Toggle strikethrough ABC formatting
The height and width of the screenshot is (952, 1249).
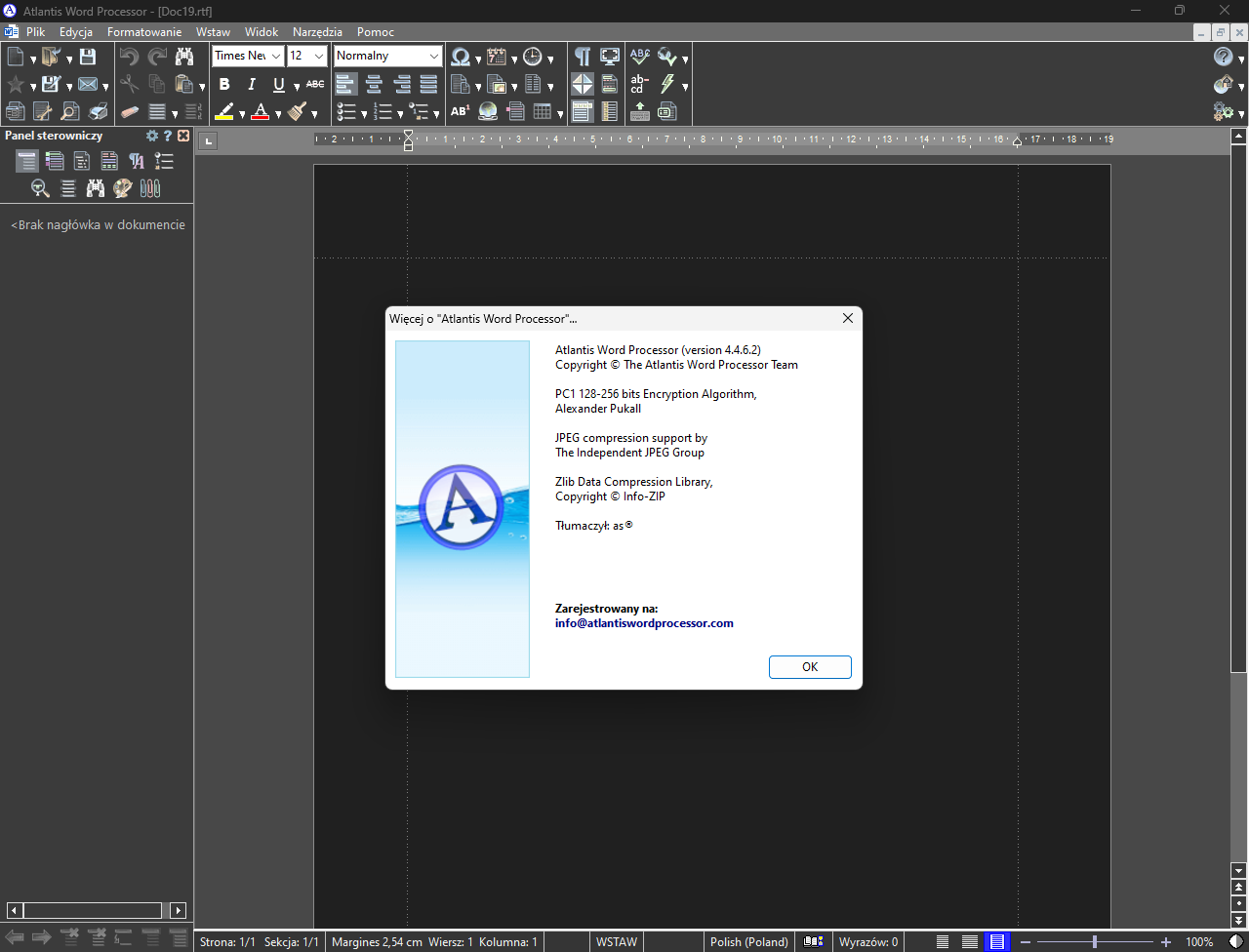click(315, 85)
